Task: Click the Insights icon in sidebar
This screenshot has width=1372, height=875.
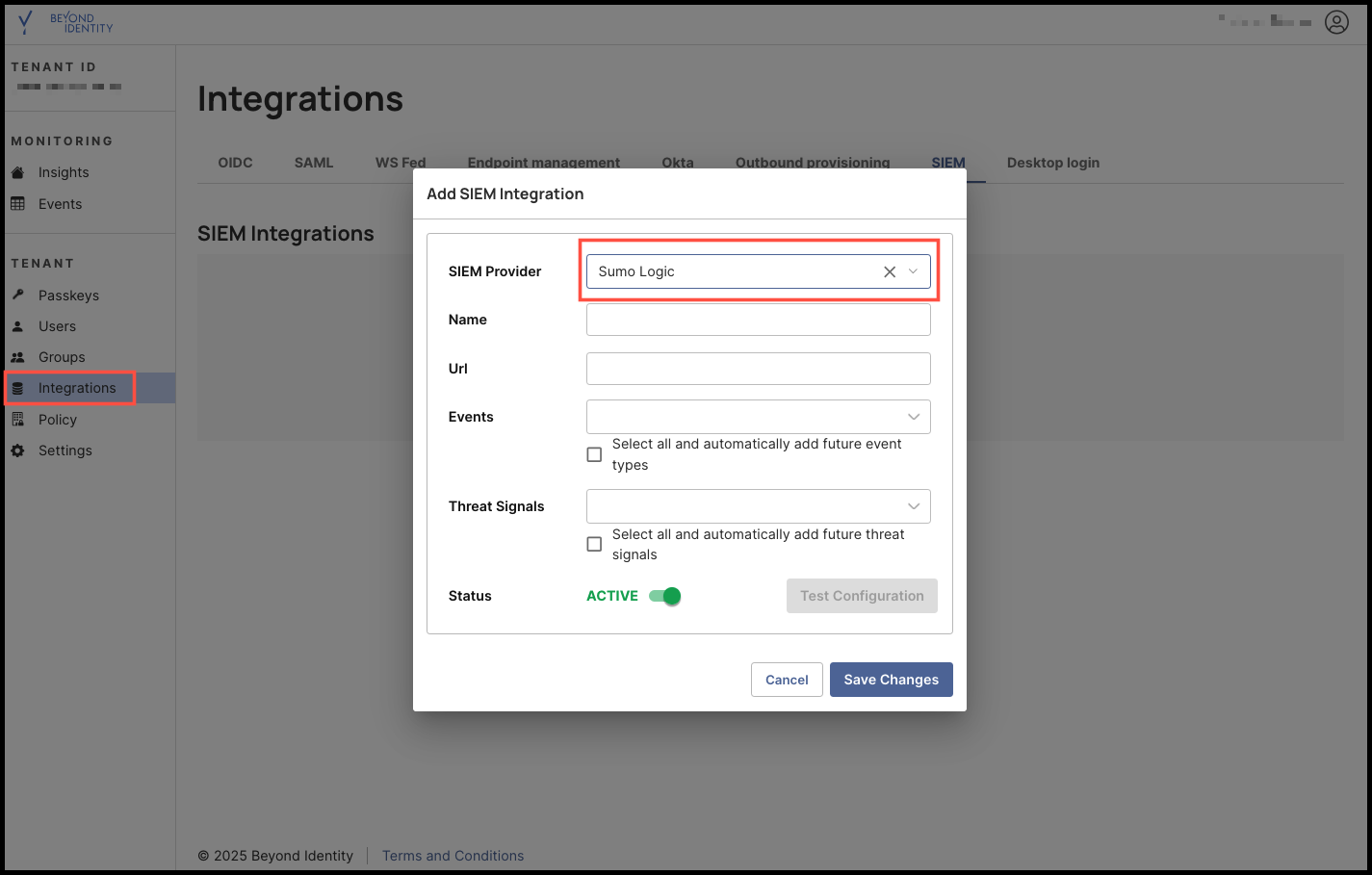Action: point(17,172)
